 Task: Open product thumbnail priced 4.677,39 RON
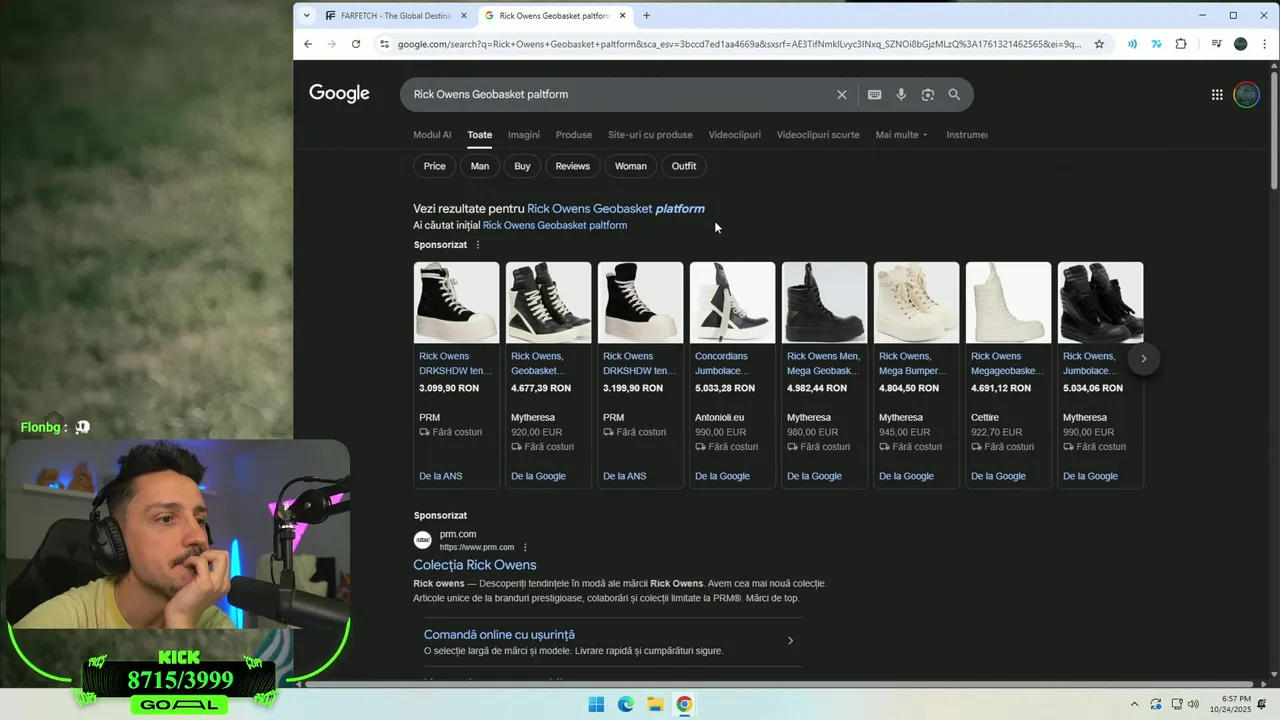[x=549, y=303]
